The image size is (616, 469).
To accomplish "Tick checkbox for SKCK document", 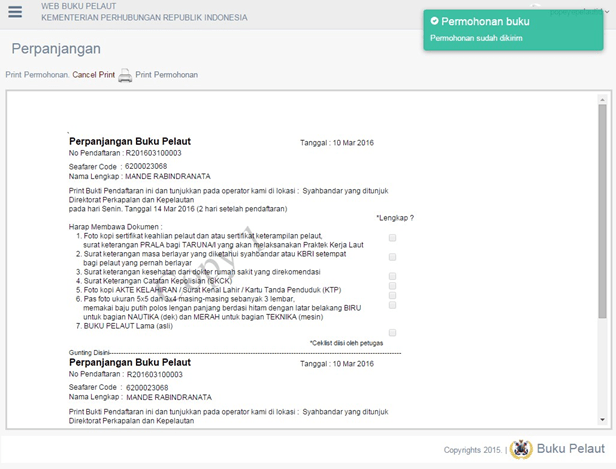I will 392,286.
